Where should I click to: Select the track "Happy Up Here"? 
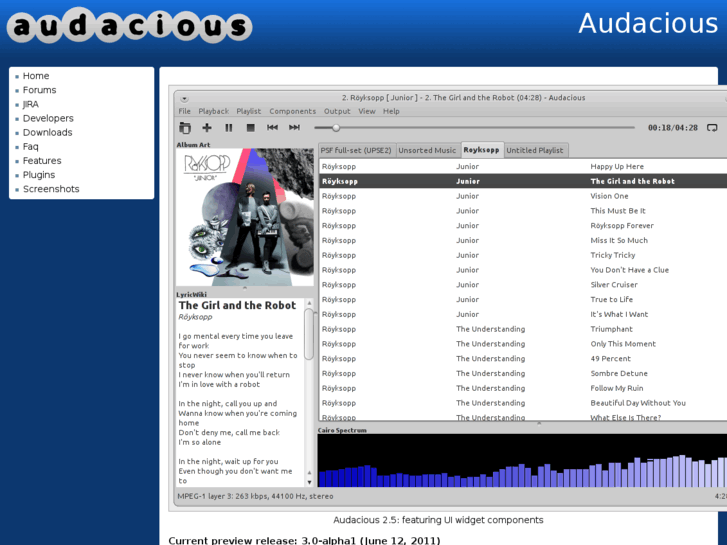click(523, 167)
